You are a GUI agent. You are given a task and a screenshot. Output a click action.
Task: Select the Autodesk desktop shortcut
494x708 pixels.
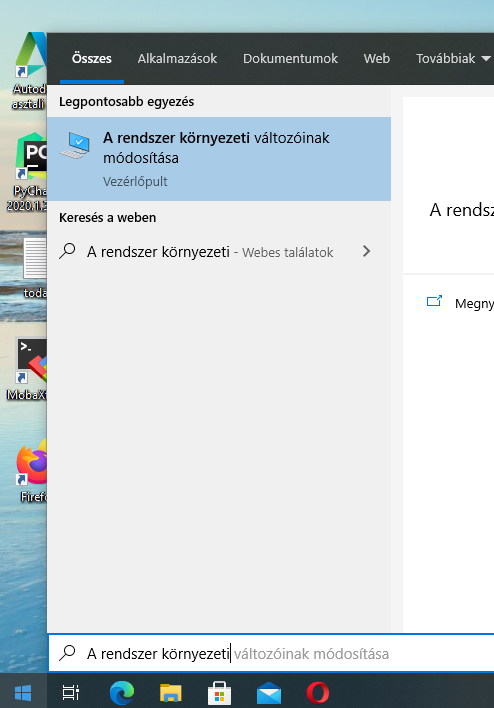click(x=29, y=71)
